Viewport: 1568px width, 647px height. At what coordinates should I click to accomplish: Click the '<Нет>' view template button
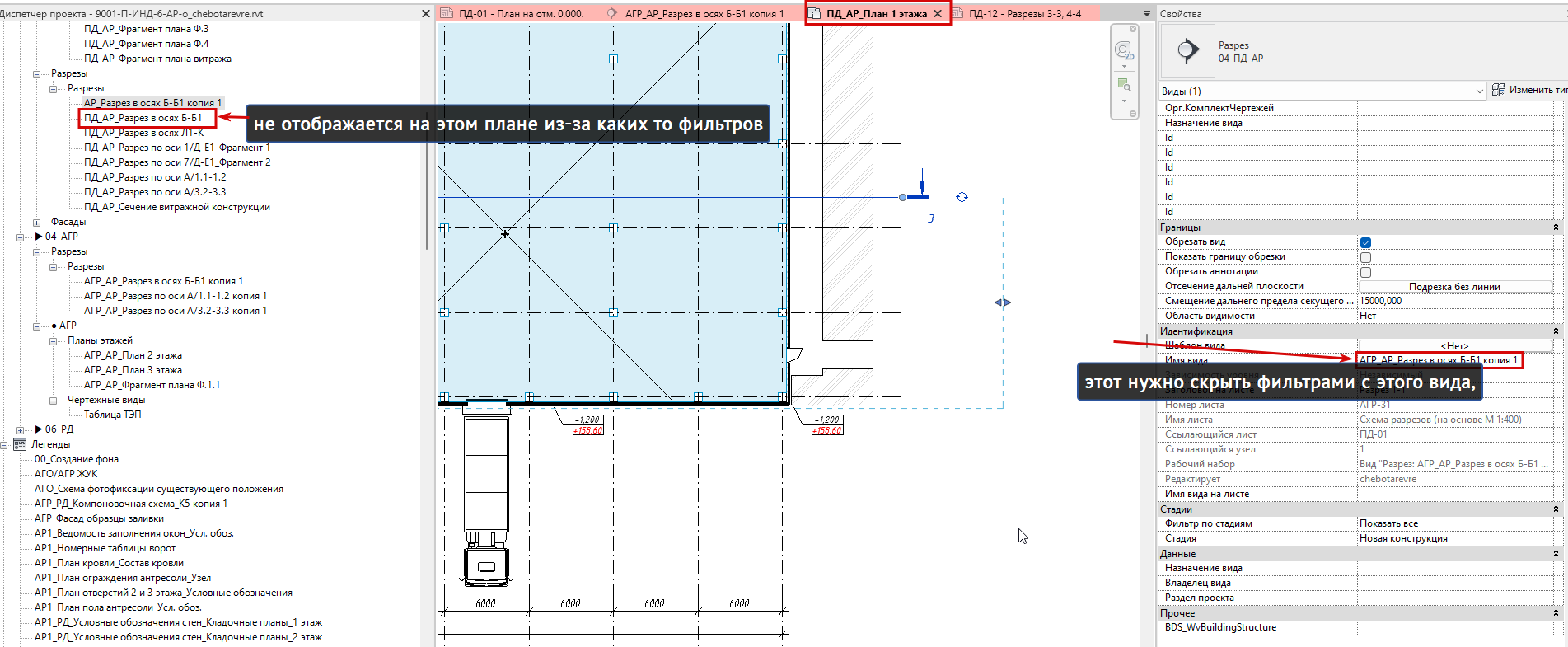(1454, 345)
